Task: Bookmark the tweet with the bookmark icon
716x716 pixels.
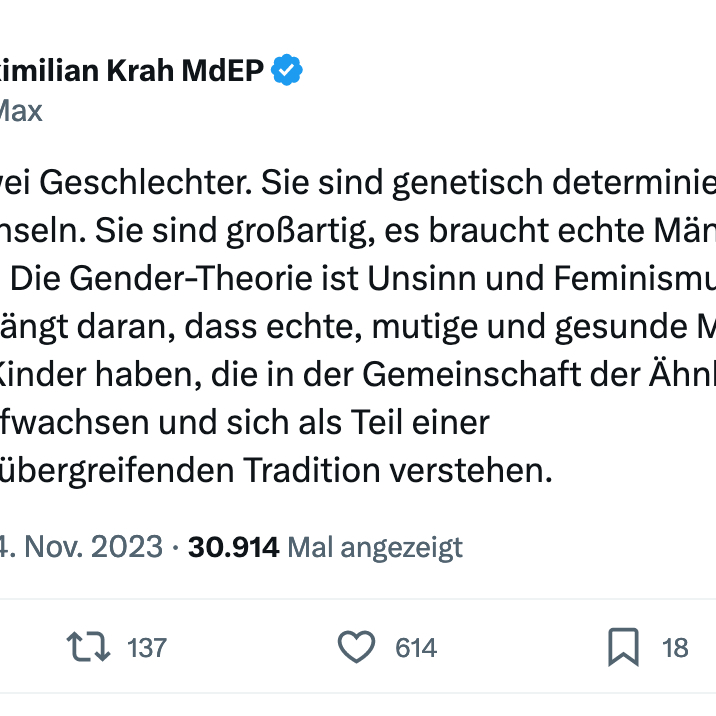Action: tap(623, 648)
